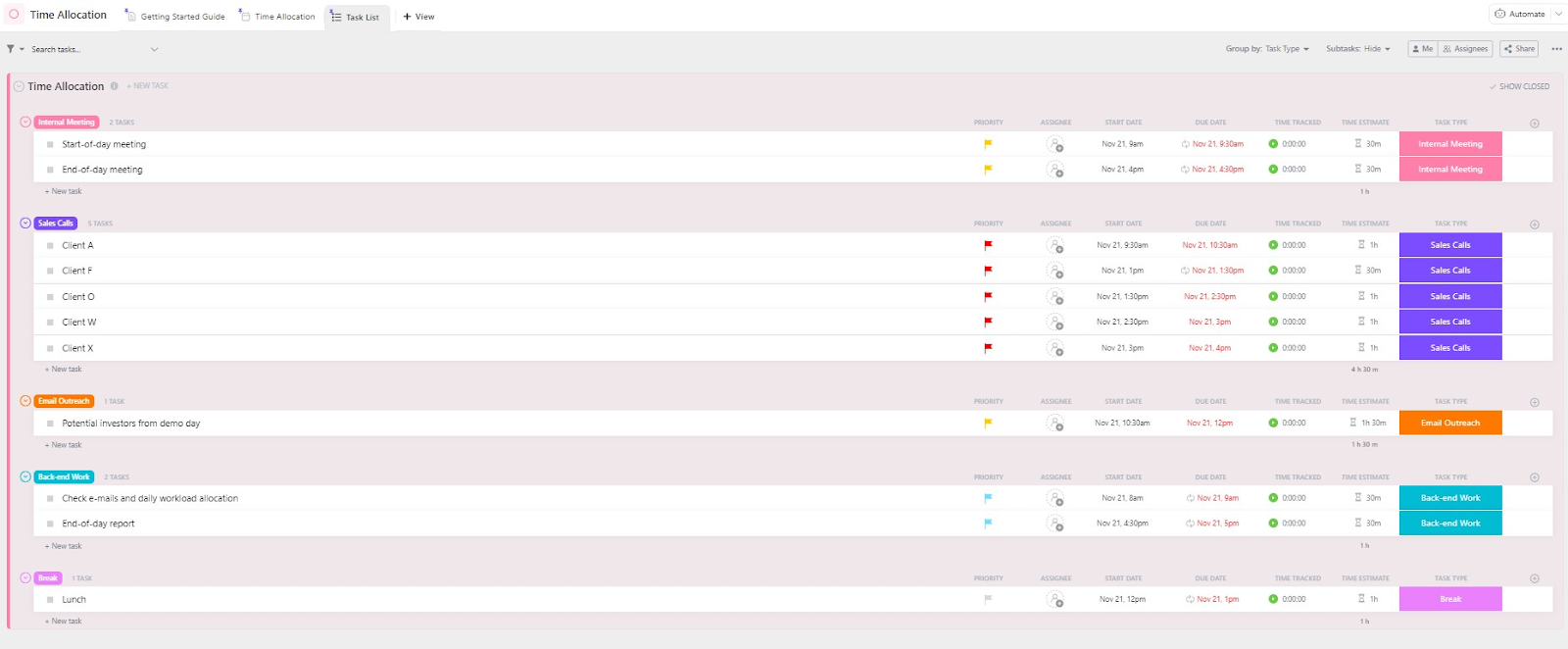Click yellow priority flag for Start-of-day meeting
The width and height of the screenshot is (1568, 649).
pos(988,144)
